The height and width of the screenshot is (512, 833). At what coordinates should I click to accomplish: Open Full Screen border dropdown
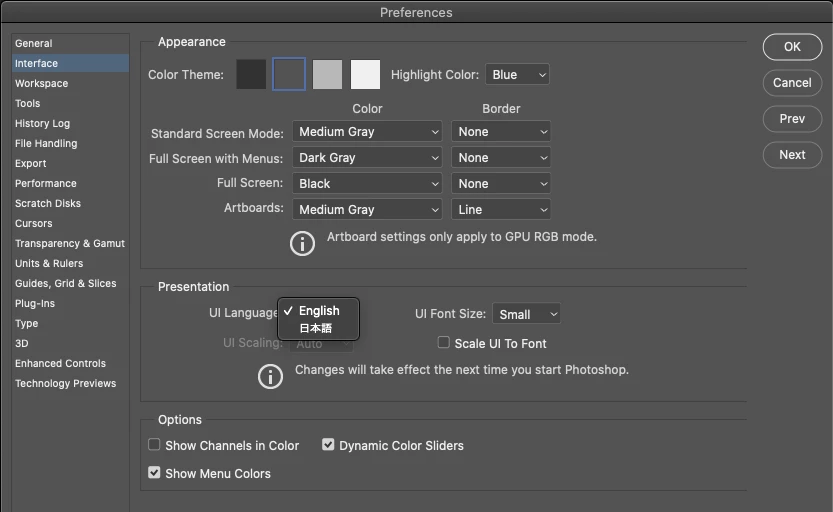click(x=501, y=184)
